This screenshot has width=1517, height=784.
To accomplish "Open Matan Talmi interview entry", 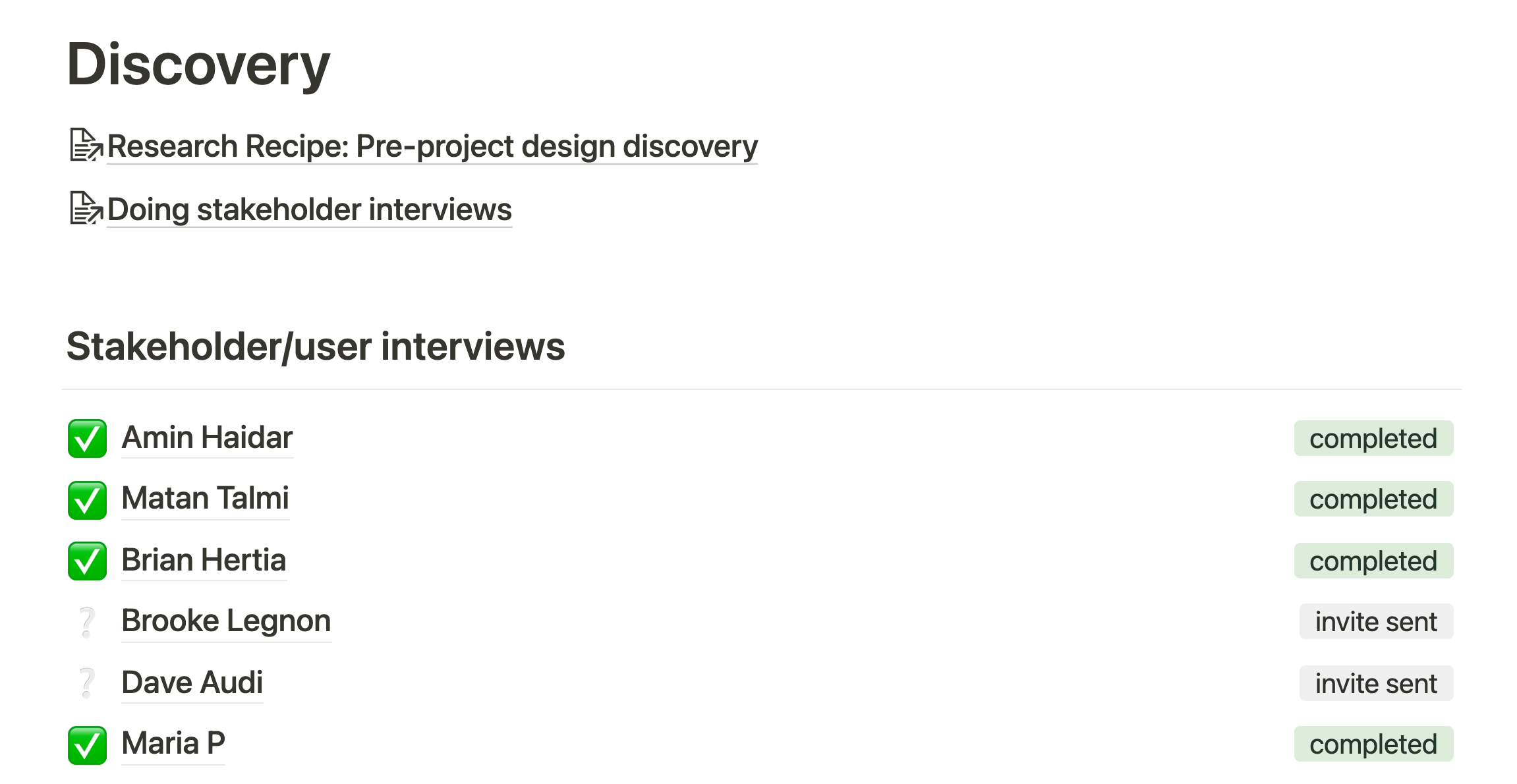I will coord(205,499).
